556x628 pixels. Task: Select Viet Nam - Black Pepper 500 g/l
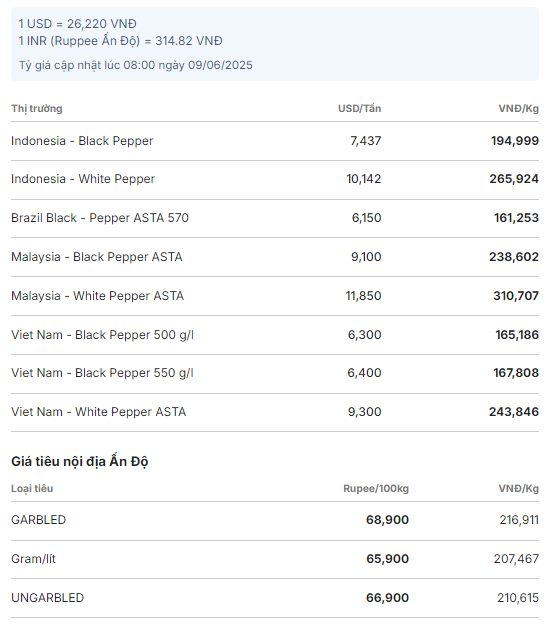[275, 335]
